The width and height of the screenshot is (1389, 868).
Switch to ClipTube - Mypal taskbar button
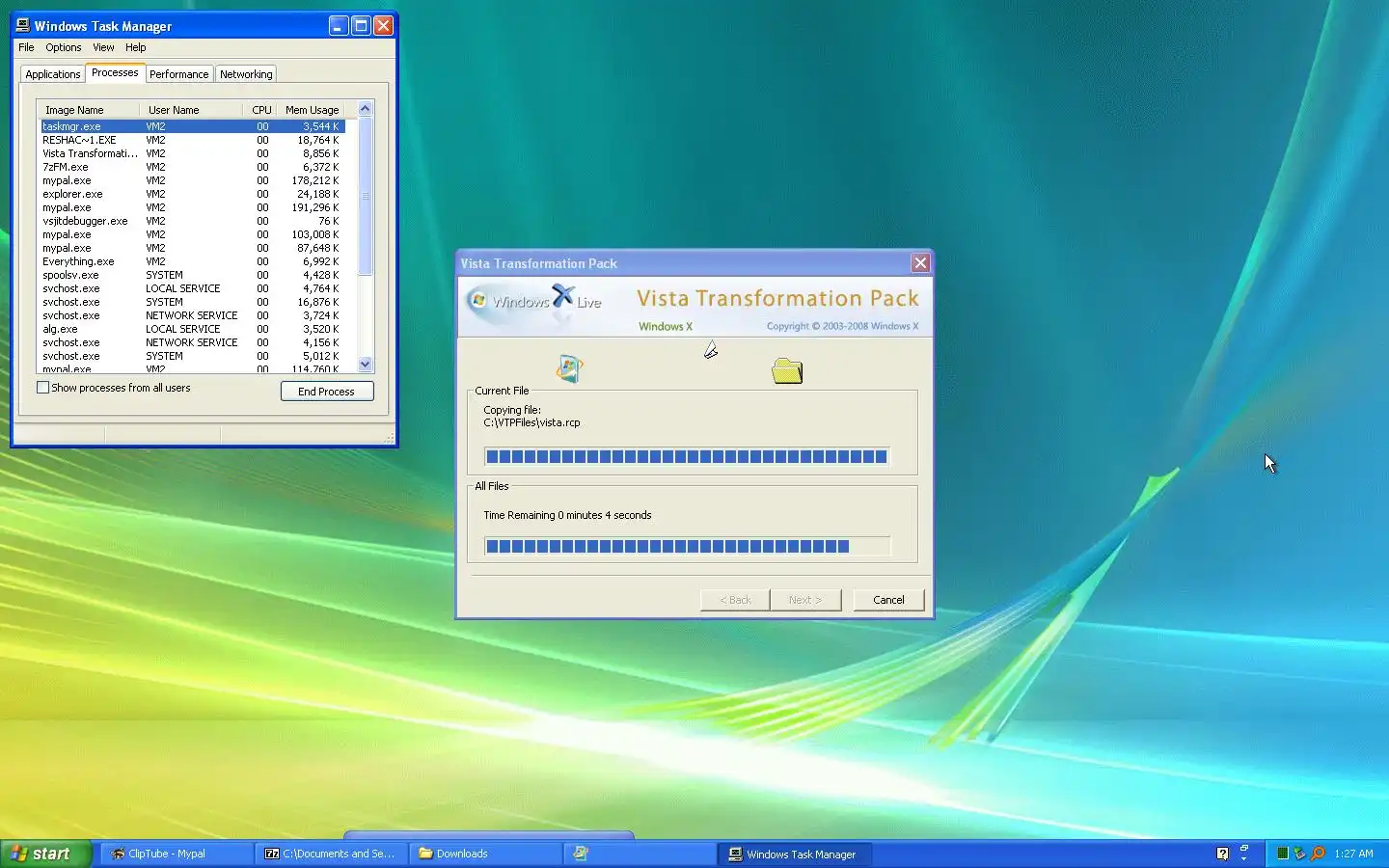[x=177, y=854]
